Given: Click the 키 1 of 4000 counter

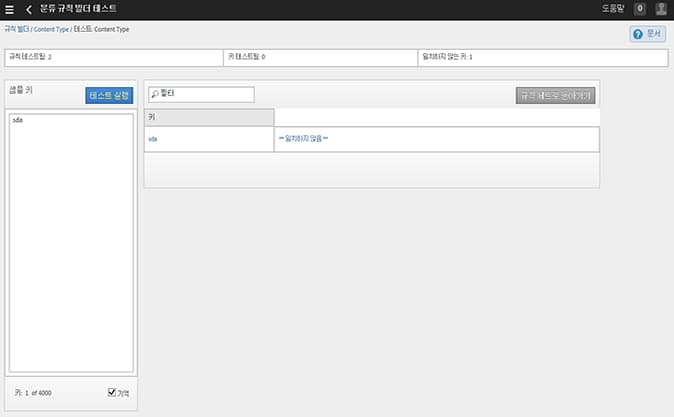Looking at the screenshot, I should (33, 392).
